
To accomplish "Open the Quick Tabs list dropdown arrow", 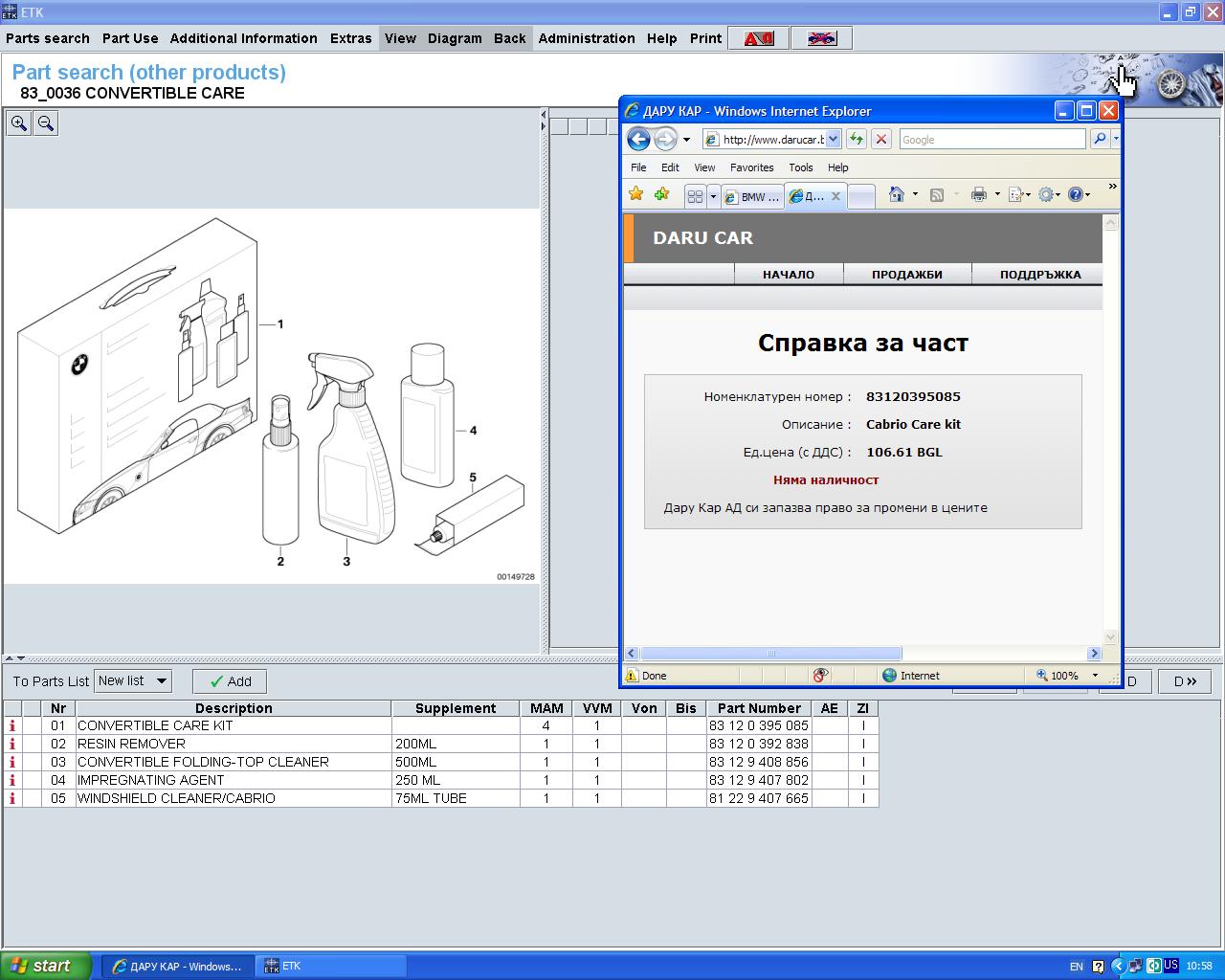I will point(713,195).
